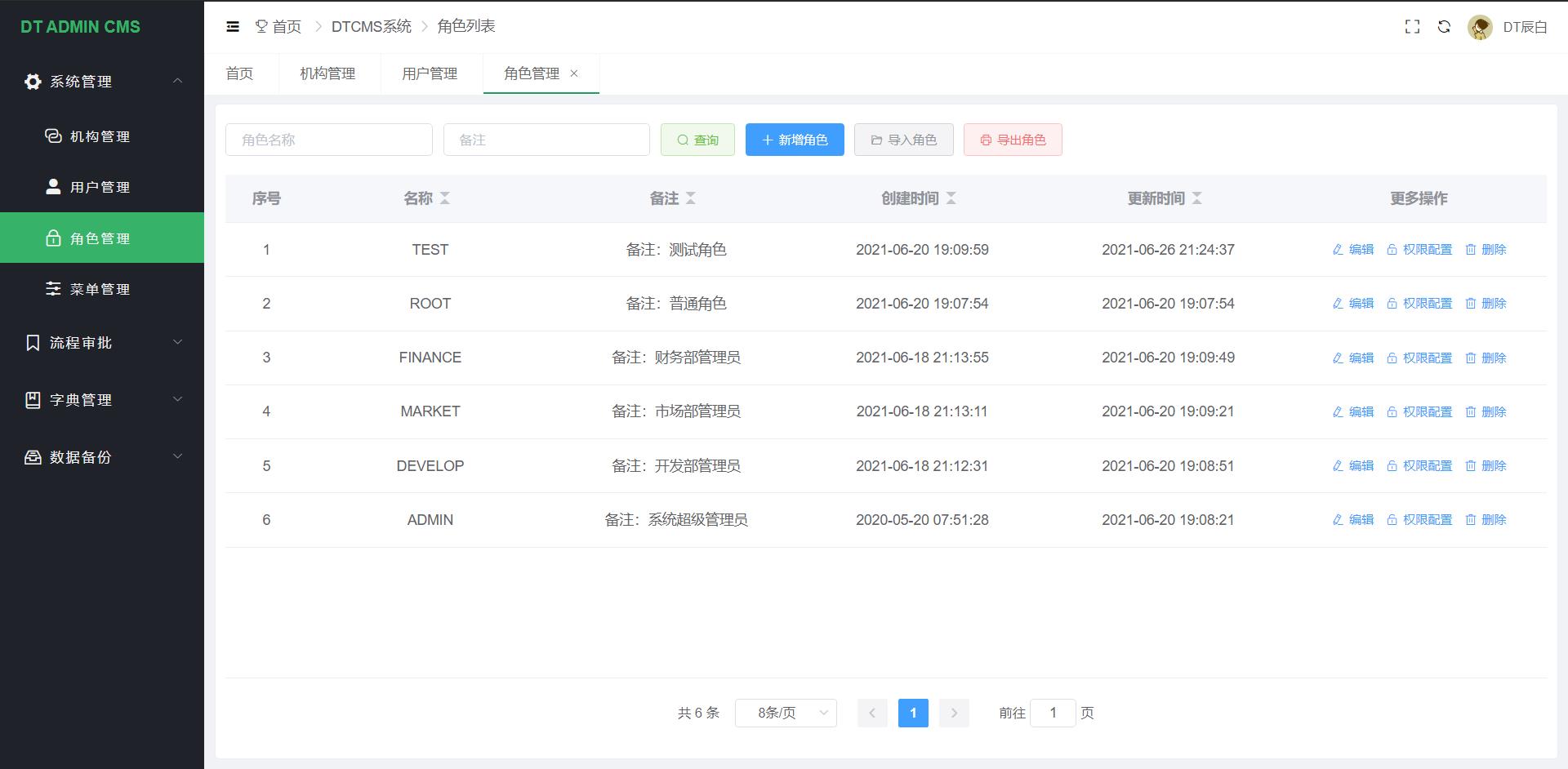Collapse the 系统管理 menu chevron

point(177,81)
